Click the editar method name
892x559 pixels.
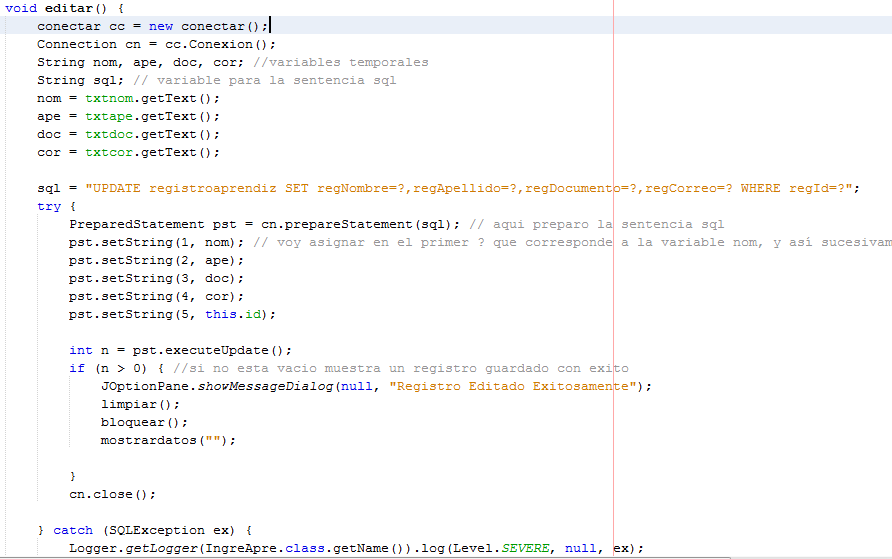point(68,8)
